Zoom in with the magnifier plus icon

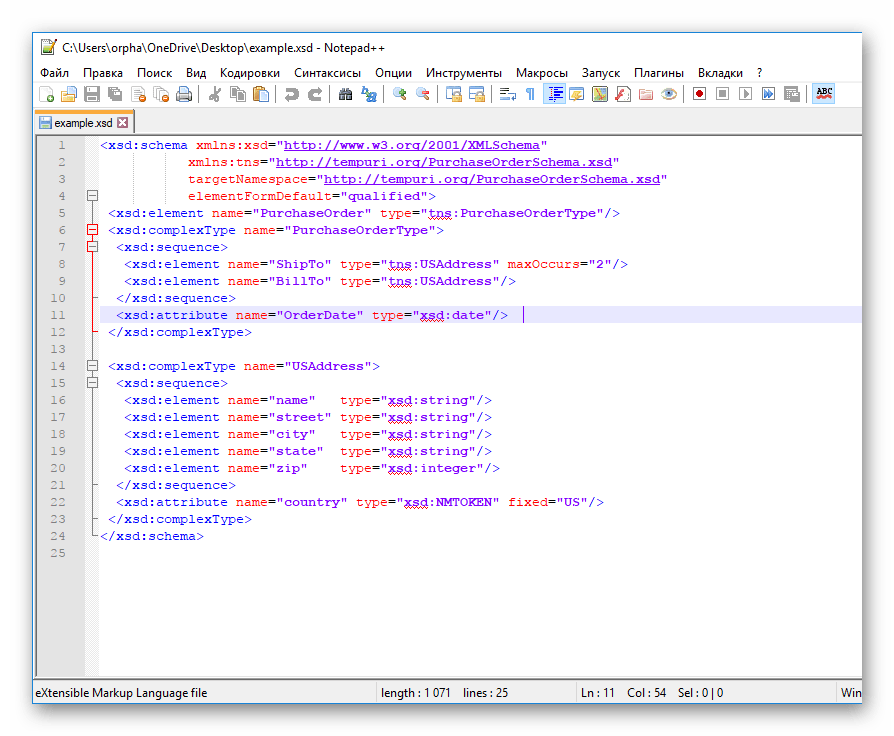pyautogui.click(x=400, y=94)
